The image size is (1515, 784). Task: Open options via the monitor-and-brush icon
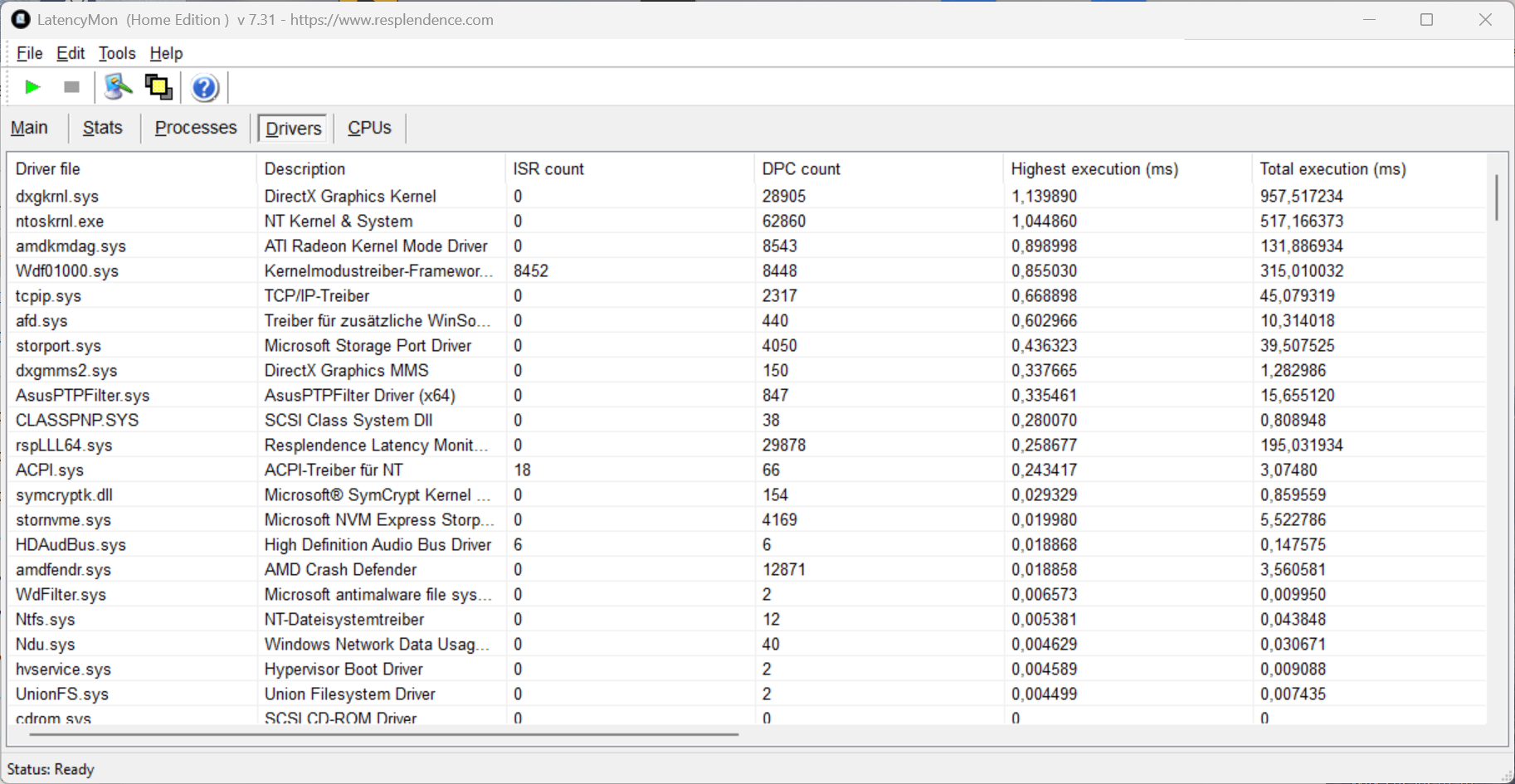tap(118, 87)
